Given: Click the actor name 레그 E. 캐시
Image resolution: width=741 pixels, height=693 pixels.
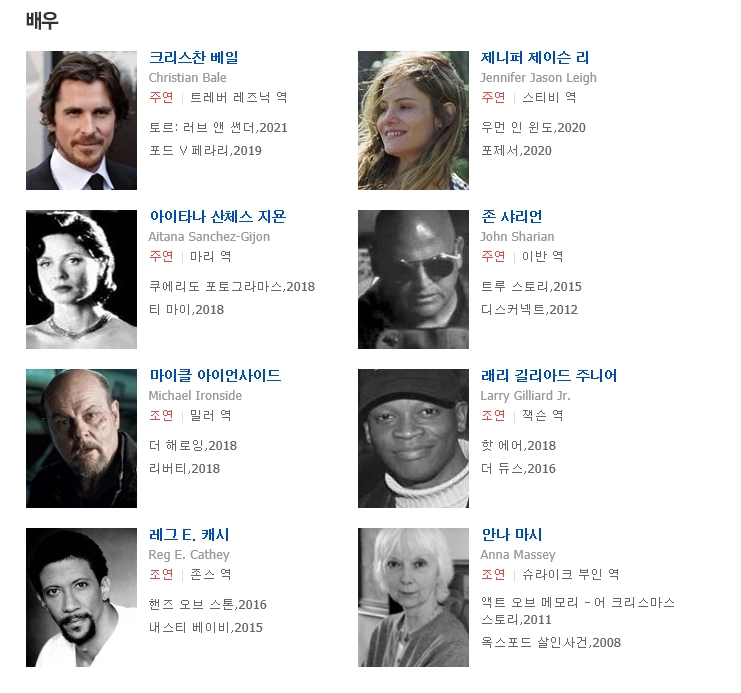Looking at the screenshot, I should click(x=189, y=535).
